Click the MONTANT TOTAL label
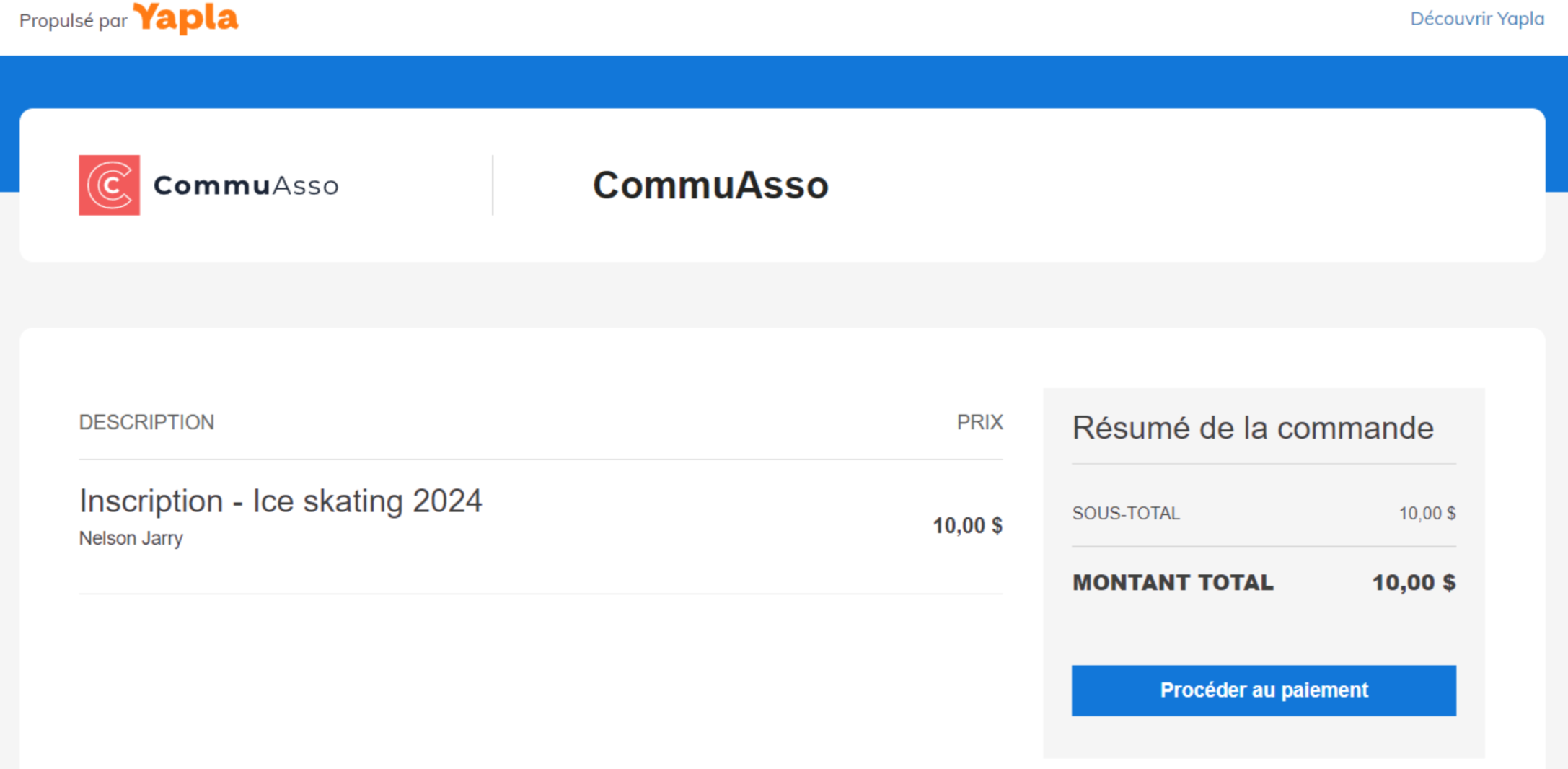 pos(1173,582)
